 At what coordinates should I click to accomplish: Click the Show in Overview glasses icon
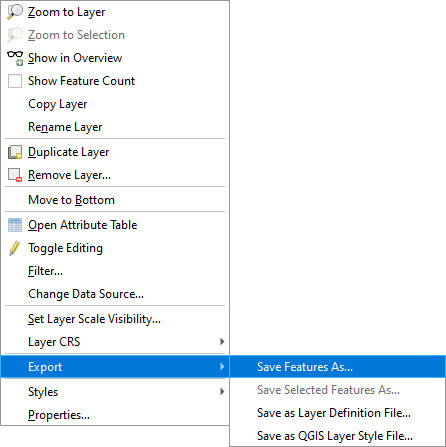(x=15, y=58)
